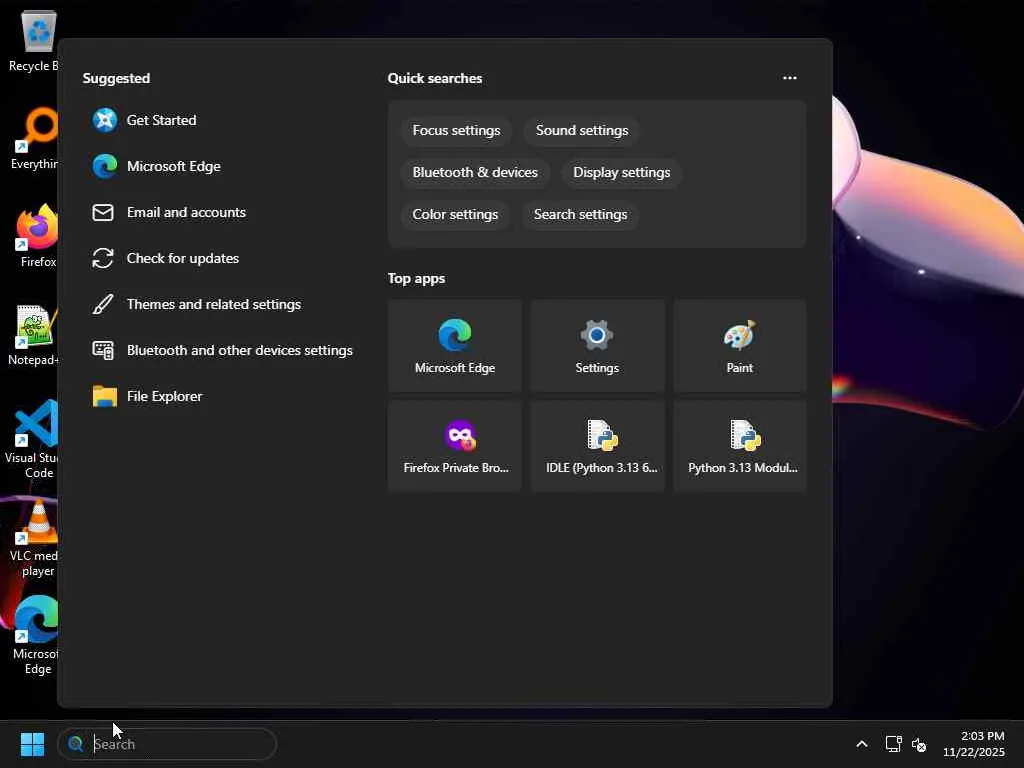Open Email and accounts settings
The height and width of the screenshot is (768, 1024).
tap(168, 212)
